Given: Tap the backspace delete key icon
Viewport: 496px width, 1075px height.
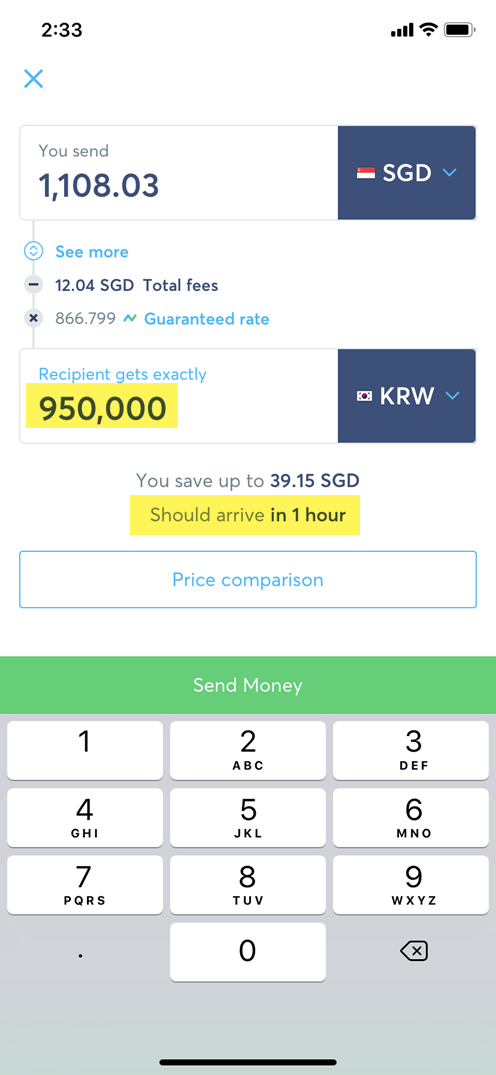Looking at the screenshot, I should tap(414, 951).
